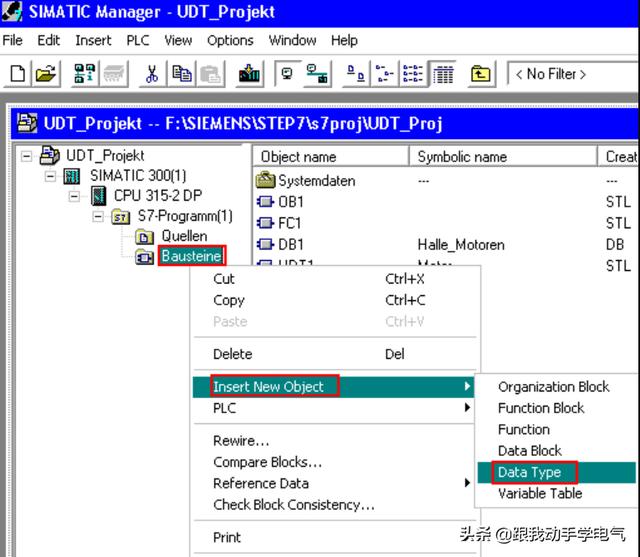Create a new project with New icon
The height and width of the screenshot is (557, 640).
coord(18,74)
